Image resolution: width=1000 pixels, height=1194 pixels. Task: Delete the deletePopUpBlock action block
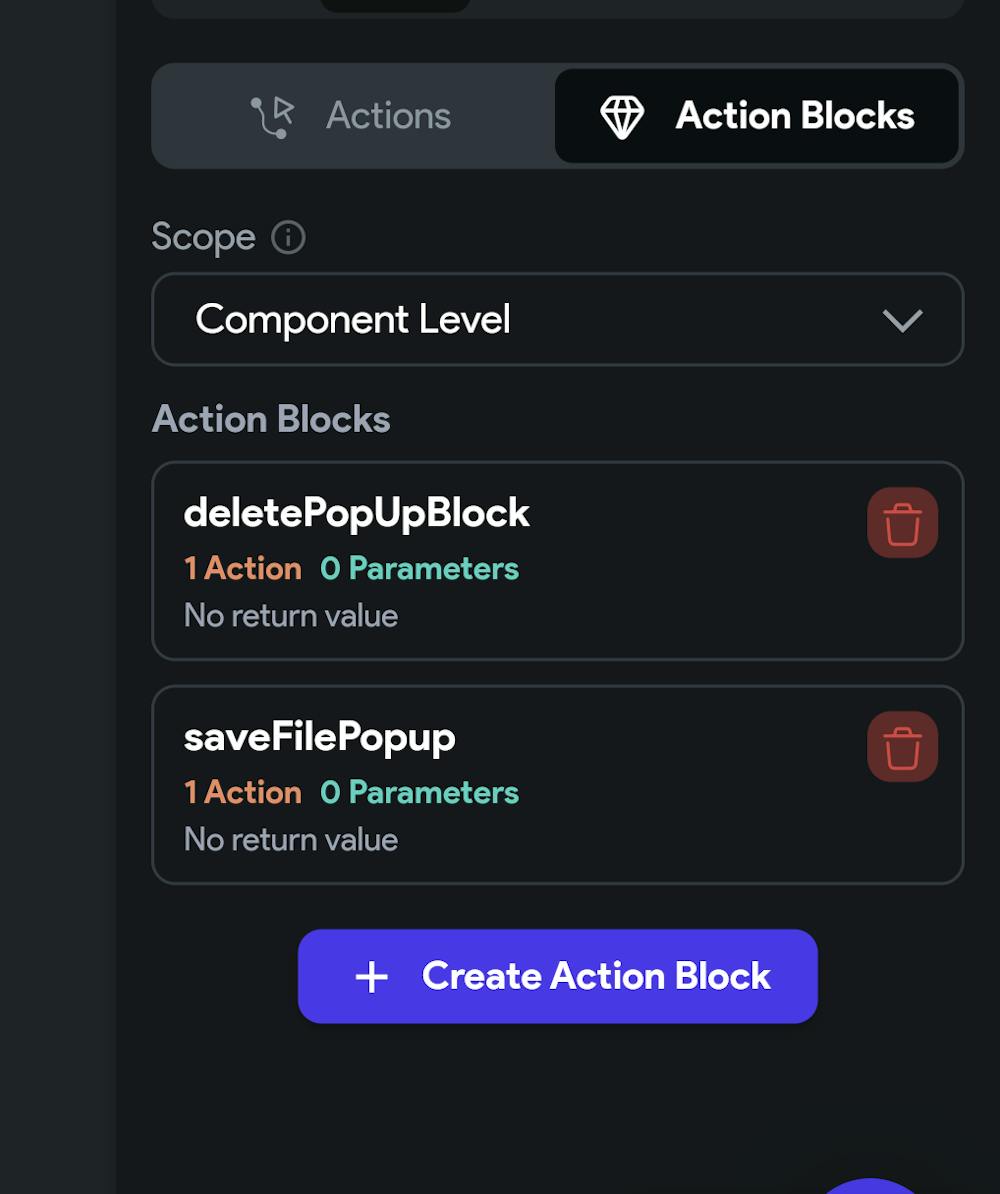(902, 523)
